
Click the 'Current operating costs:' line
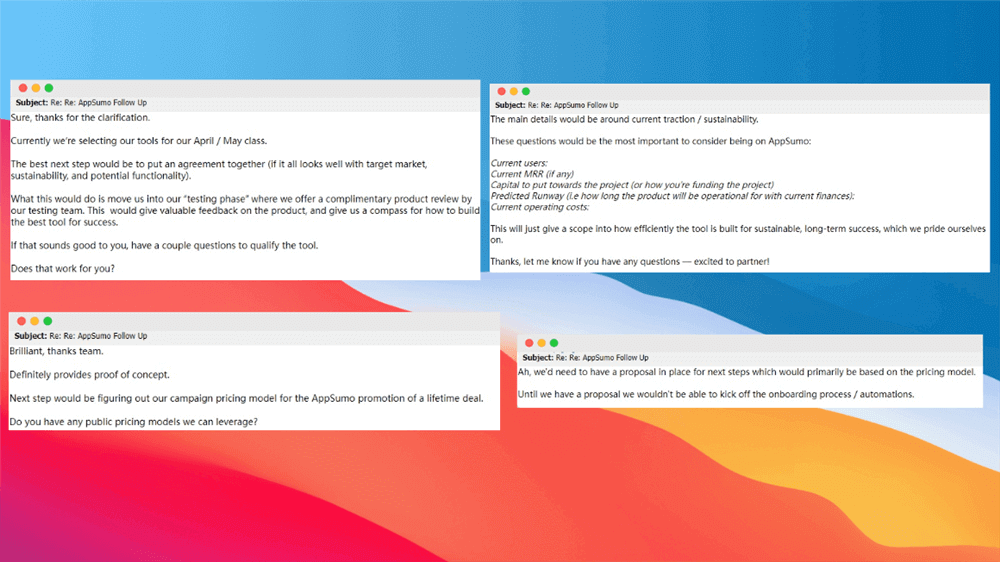point(540,207)
